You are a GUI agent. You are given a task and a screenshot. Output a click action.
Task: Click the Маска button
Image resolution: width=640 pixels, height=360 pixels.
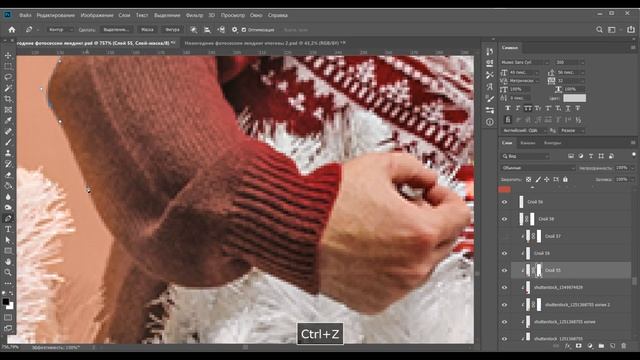[147, 30]
